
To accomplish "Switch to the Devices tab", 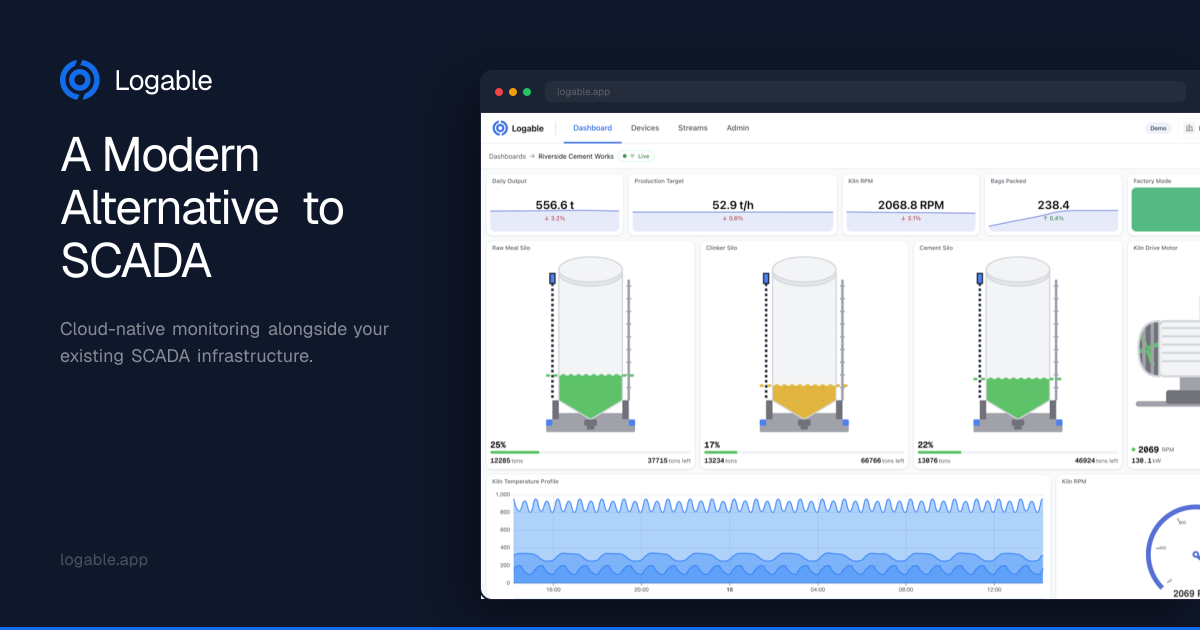I will (645, 128).
